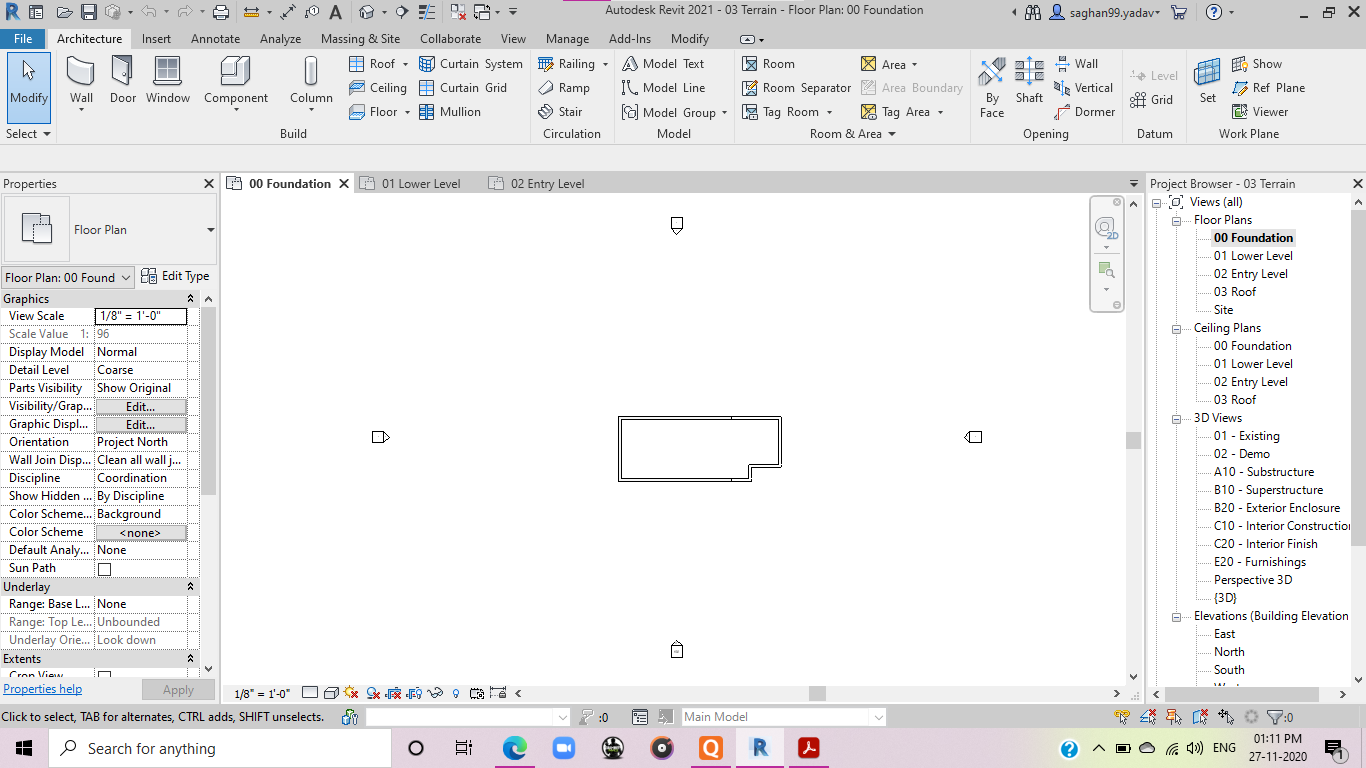Click the Edit Type button
The image size is (1366, 768).
(177, 276)
